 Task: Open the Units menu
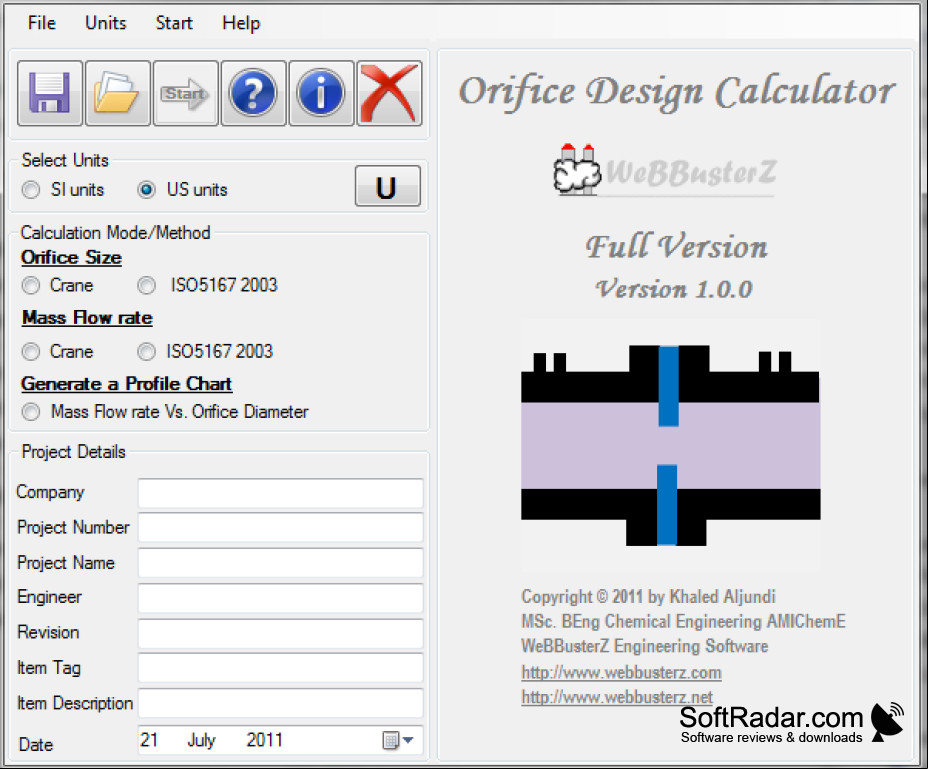tap(106, 23)
